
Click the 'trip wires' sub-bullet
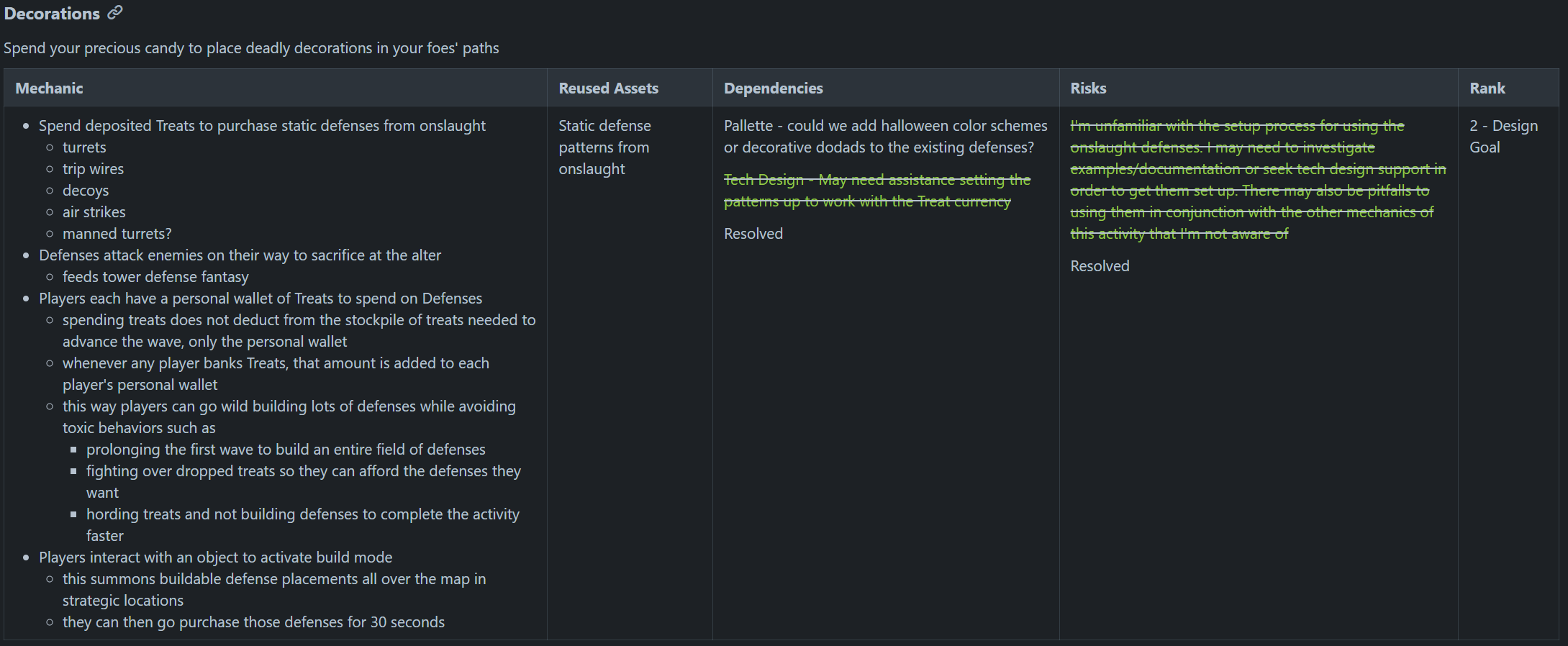tap(93, 169)
